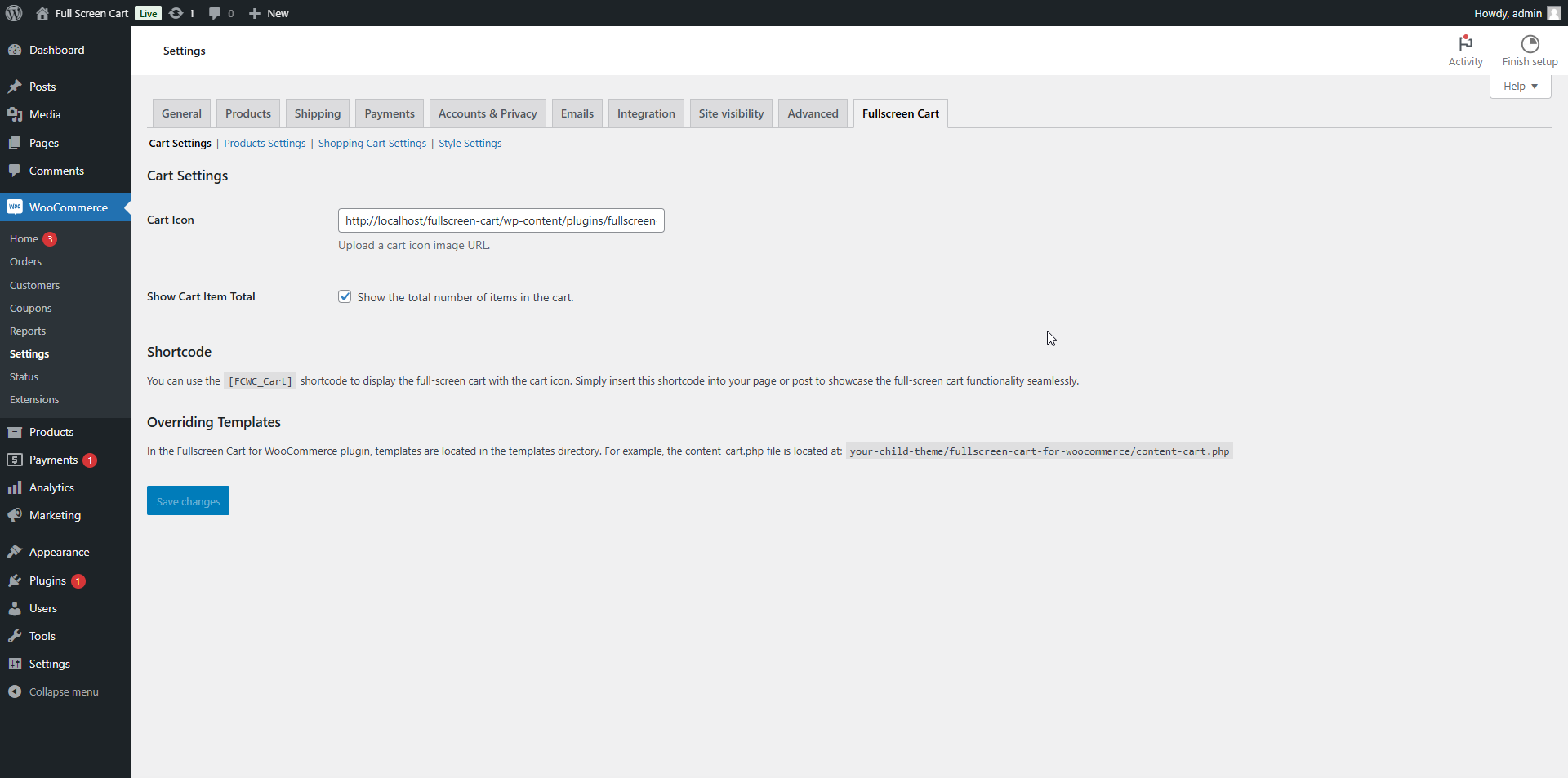Click the Analytics bar chart icon
1568x778 pixels.
coord(15,487)
